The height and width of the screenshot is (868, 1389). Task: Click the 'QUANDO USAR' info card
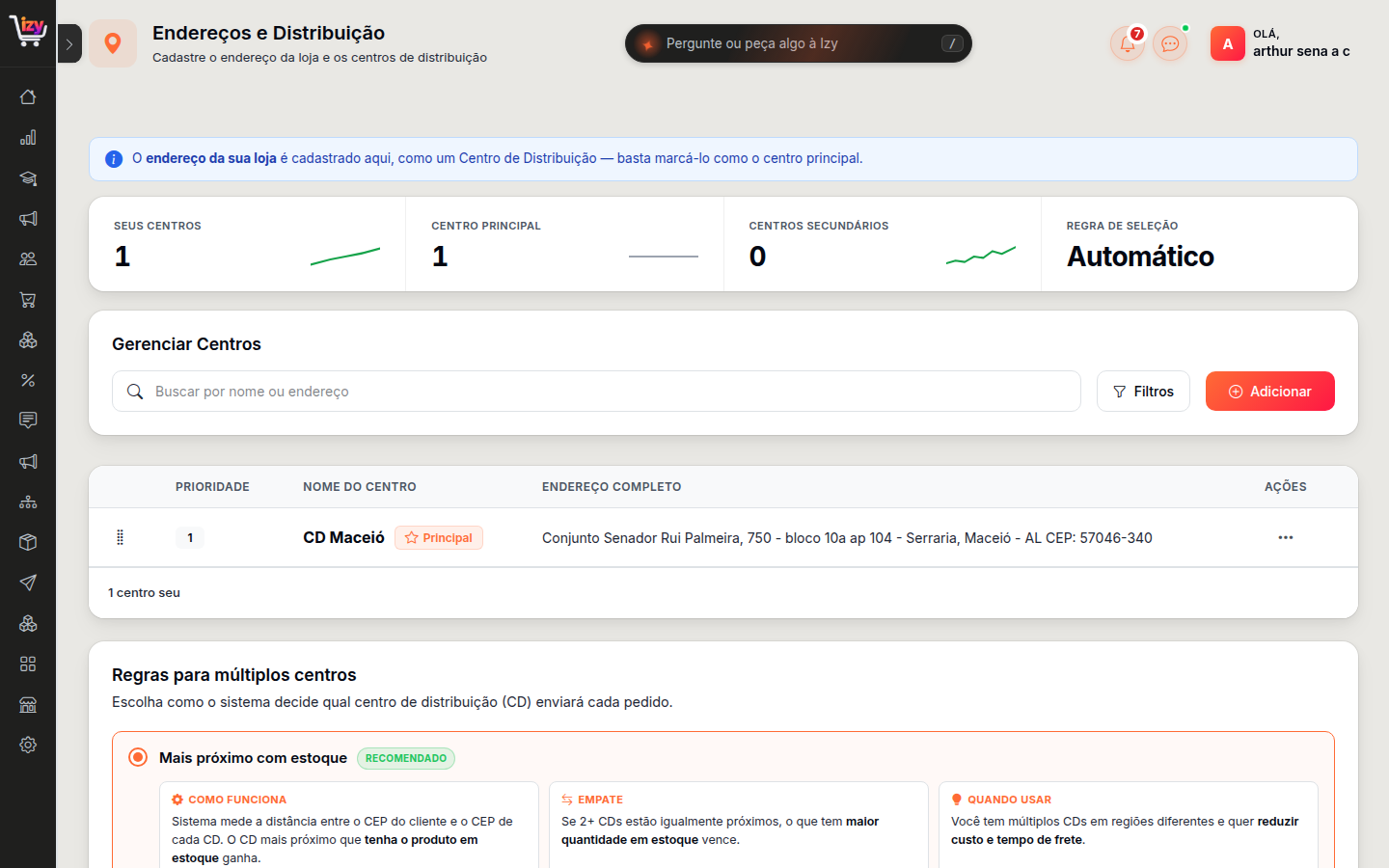(x=1129, y=827)
